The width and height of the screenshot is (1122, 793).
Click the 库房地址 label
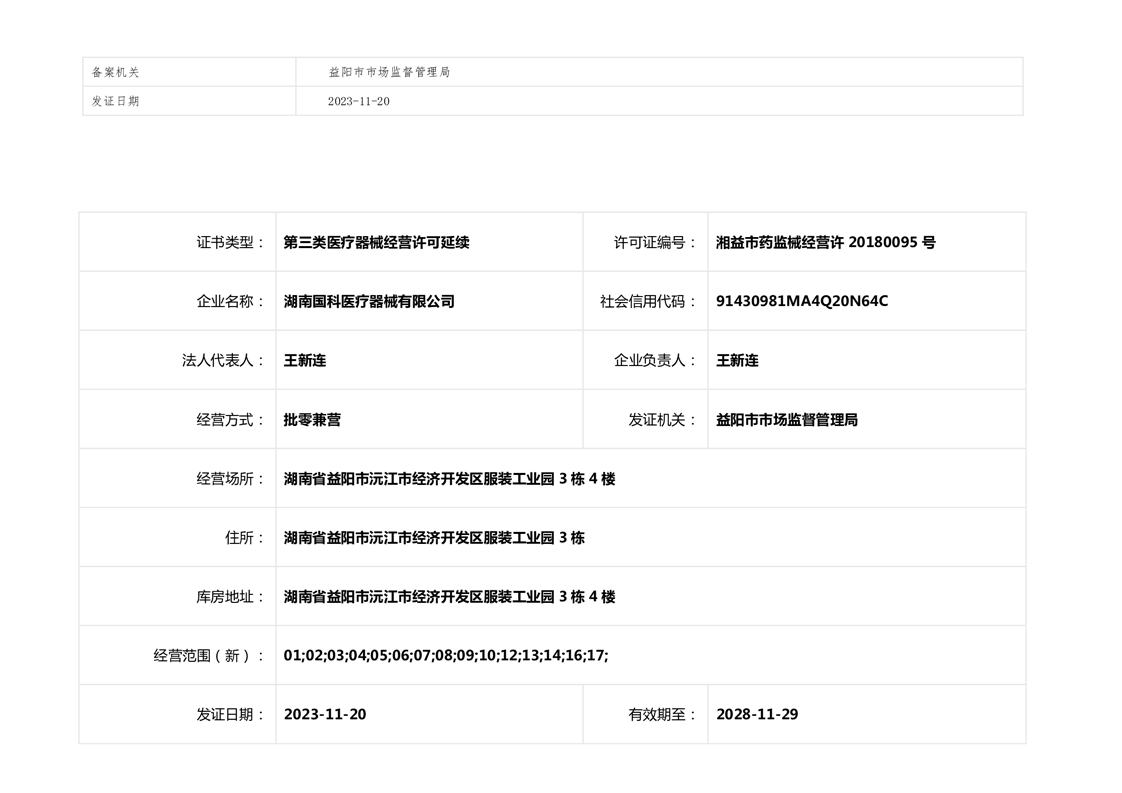pos(230,597)
